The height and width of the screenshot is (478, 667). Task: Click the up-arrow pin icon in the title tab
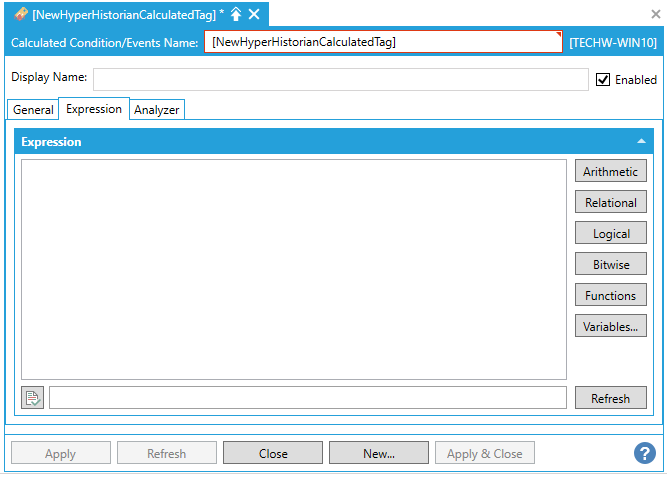point(236,14)
